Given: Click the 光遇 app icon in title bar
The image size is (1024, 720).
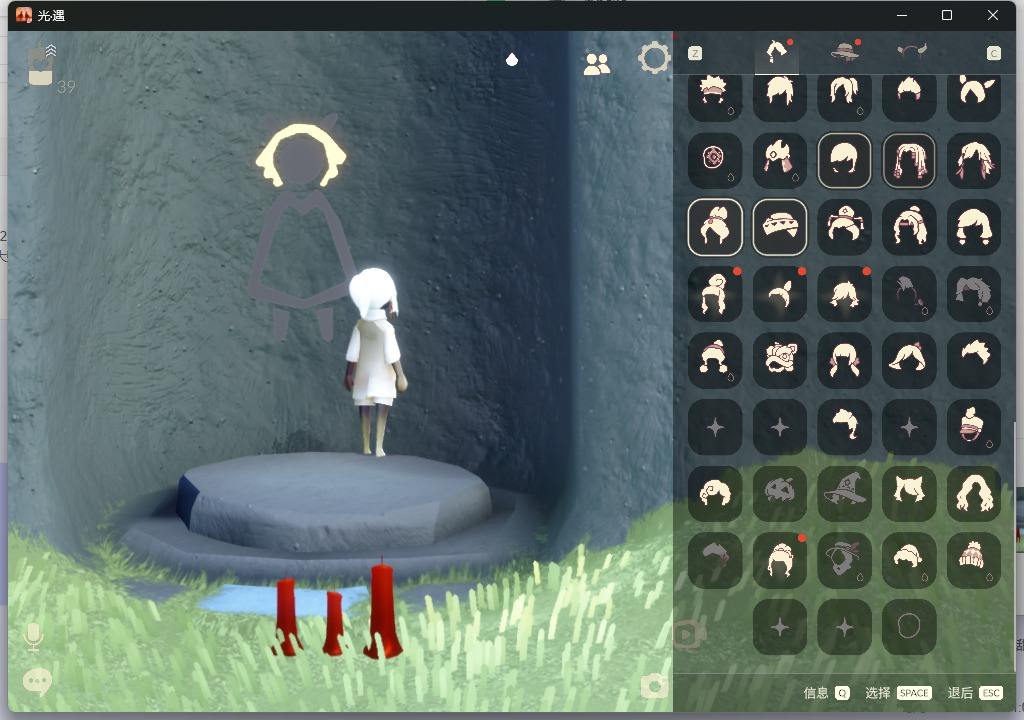Looking at the screenshot, I should 24,15.
